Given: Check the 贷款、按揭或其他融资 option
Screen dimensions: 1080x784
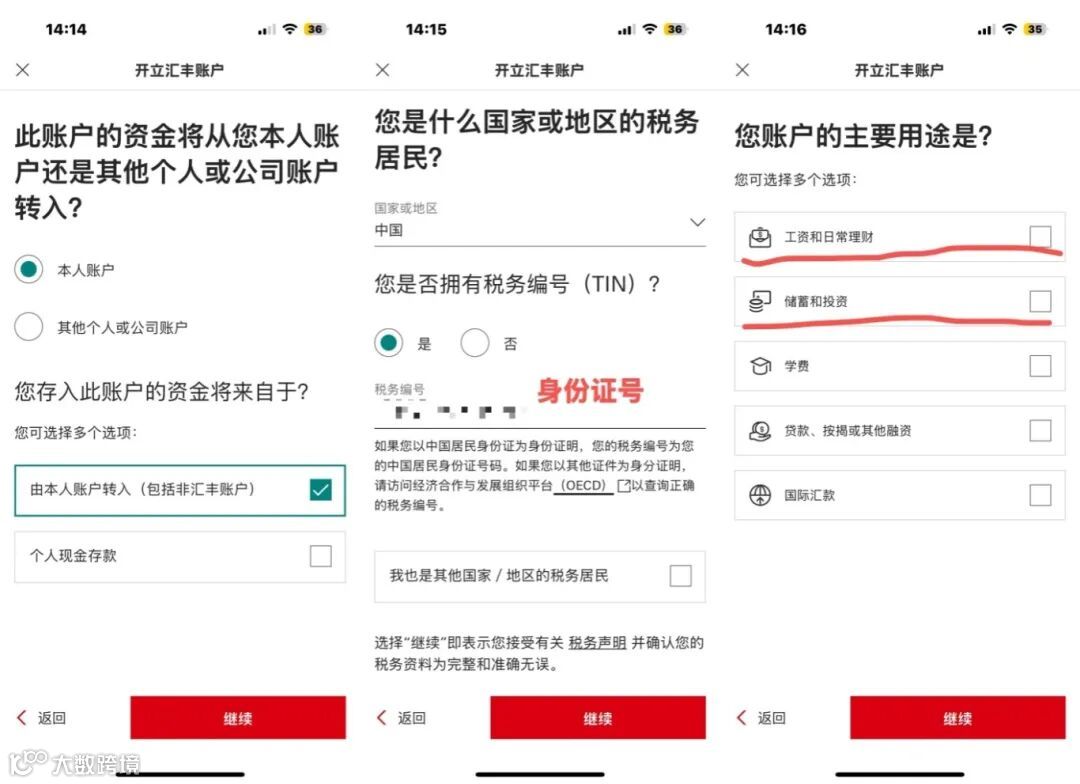Looking at the screenshot, I should coord(1040,431).
